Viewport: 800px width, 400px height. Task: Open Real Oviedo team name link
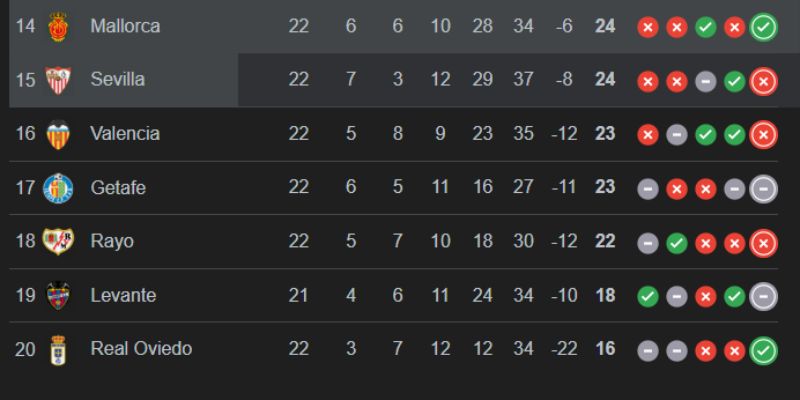coord(141,350)
